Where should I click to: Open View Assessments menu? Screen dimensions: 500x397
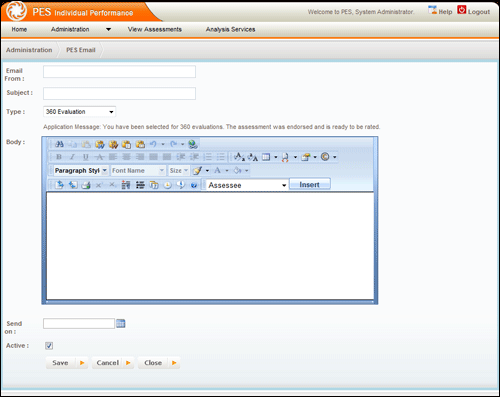point(155,29)
